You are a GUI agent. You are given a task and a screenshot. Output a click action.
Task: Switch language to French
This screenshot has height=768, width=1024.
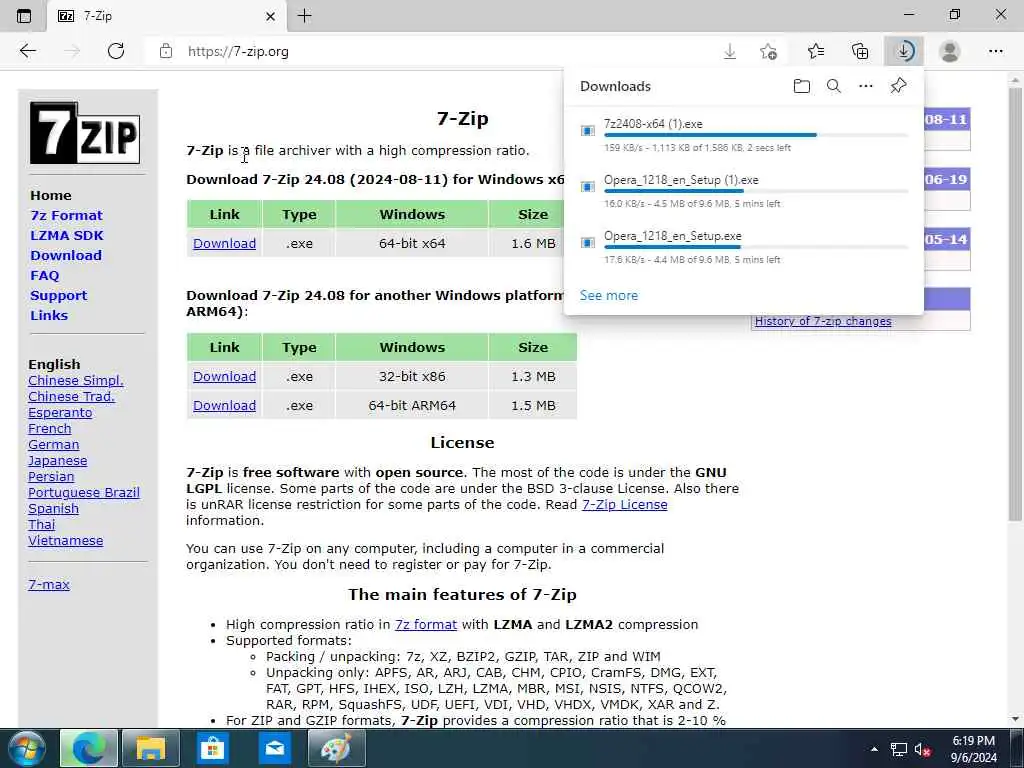[x=50, y=428]
